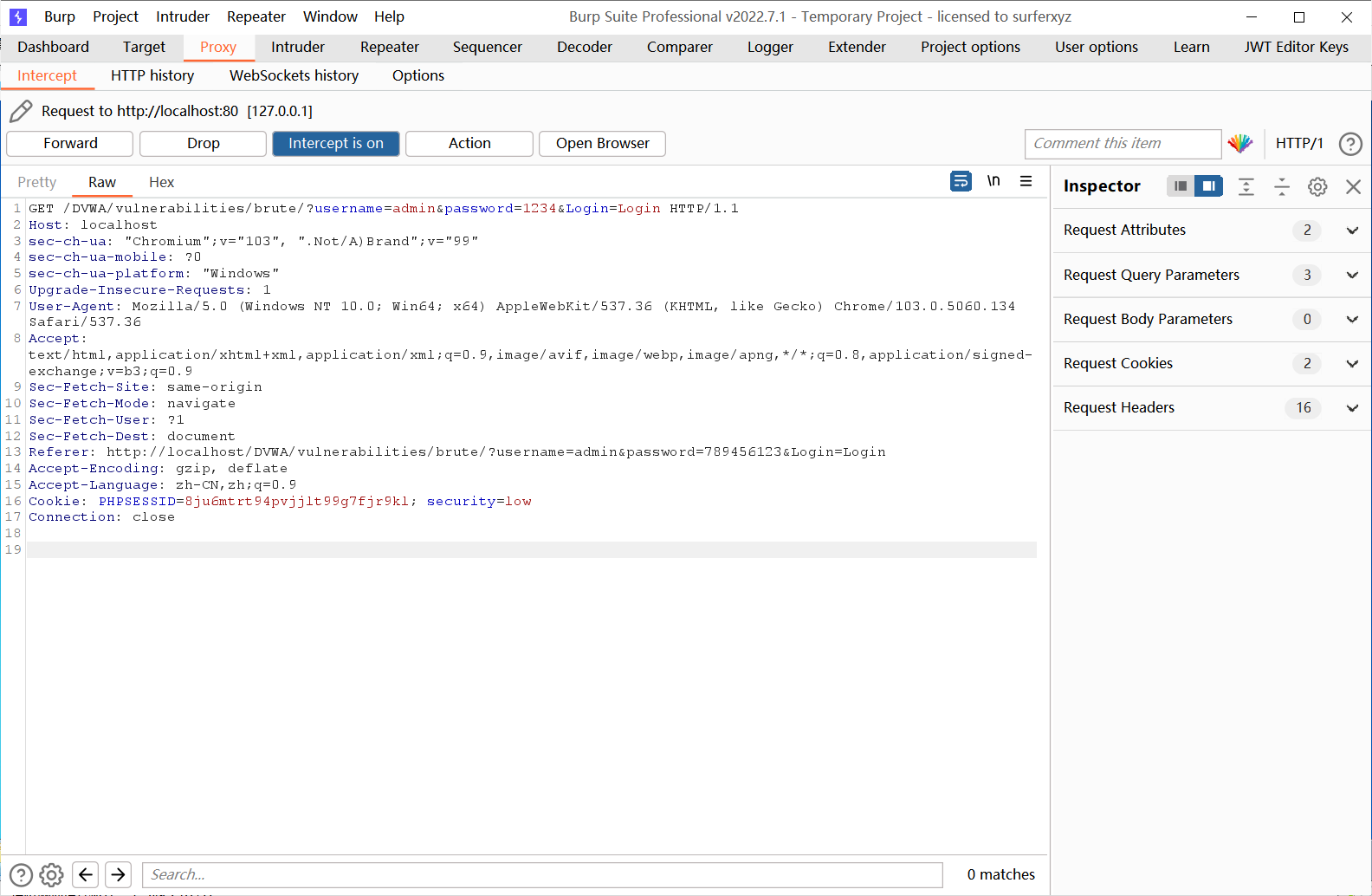The height and width of the screenshot is (896, 1372).
Task: Click the Host: localhost header line
Action: click(x=93, y=225)
